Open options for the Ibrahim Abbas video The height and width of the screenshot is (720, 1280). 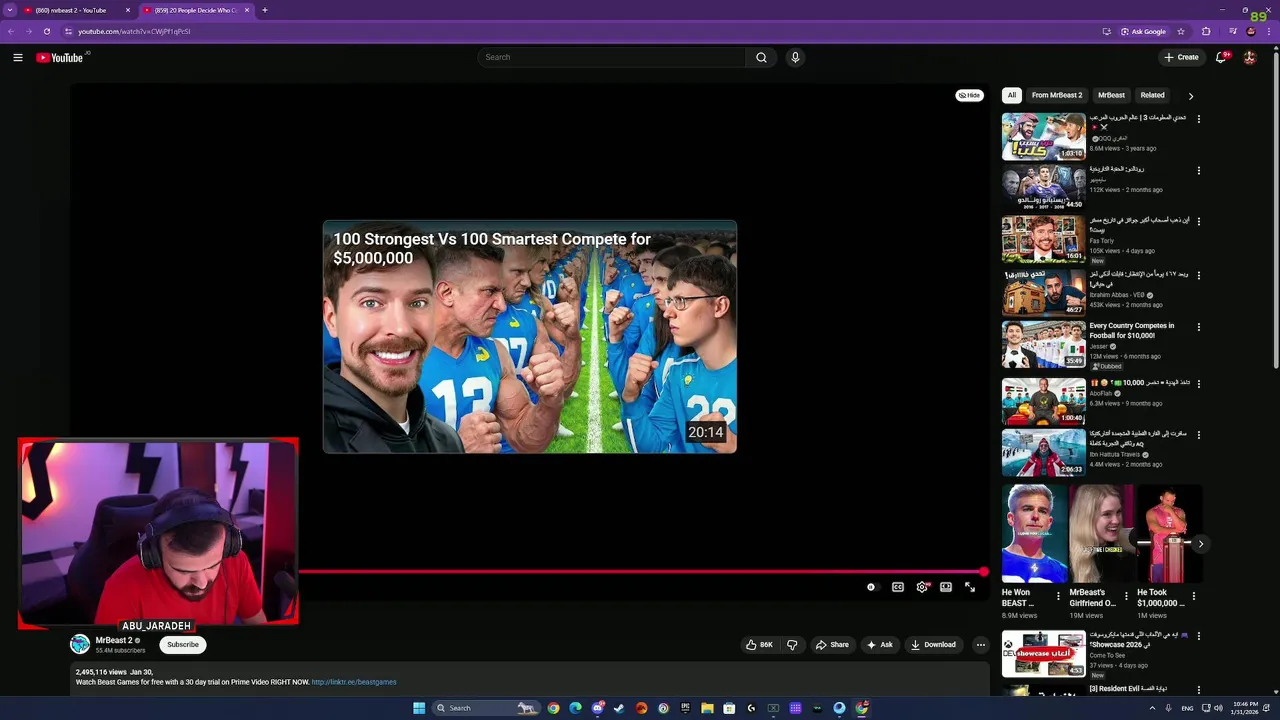click(1198, 275)
